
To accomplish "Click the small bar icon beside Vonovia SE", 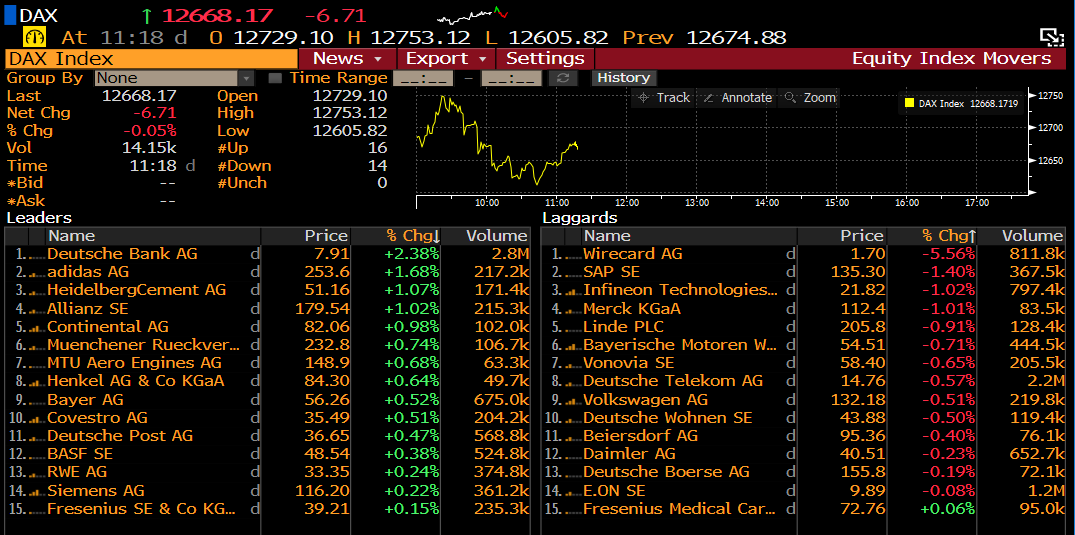I will click(x=575, y=364).
